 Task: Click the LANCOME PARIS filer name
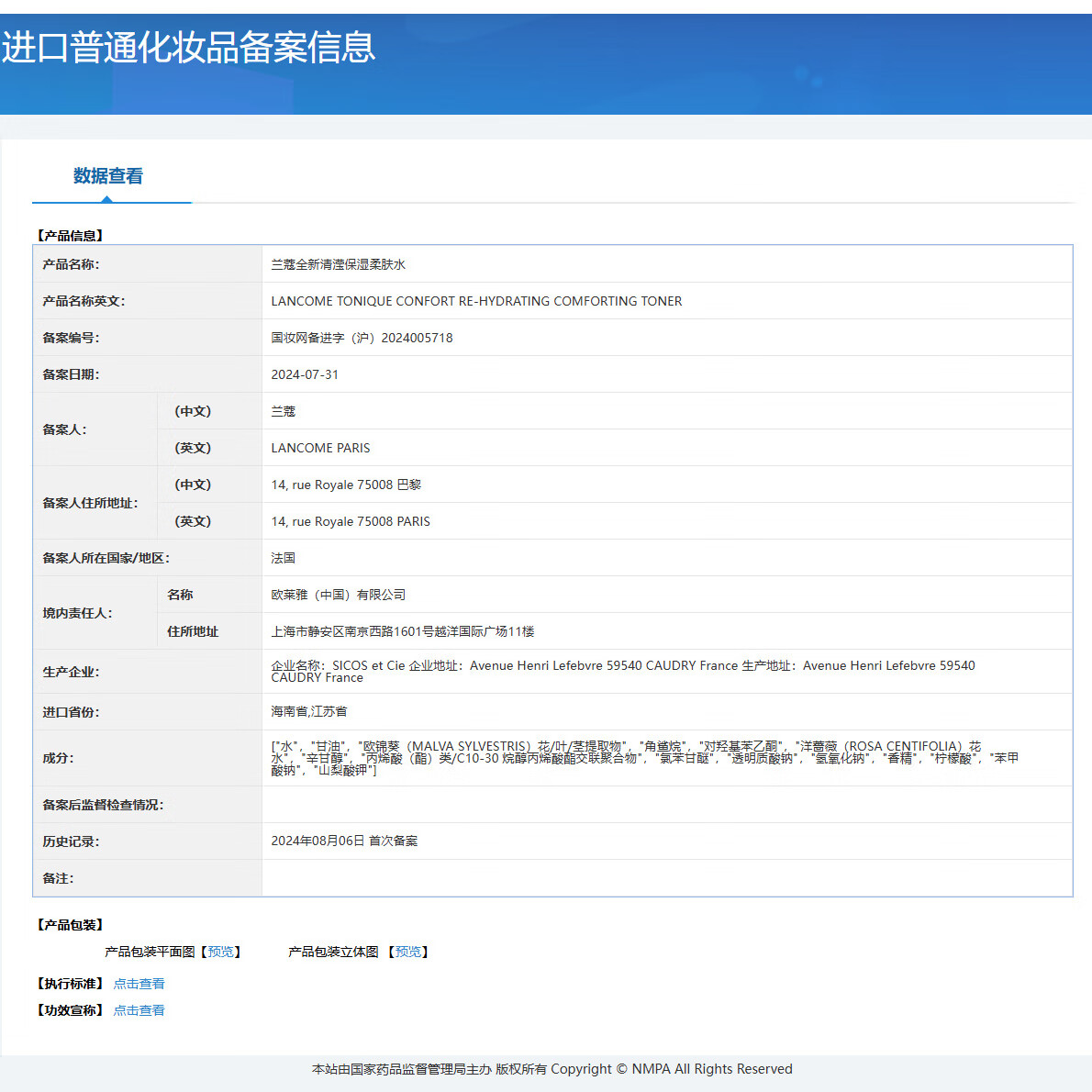tap(320, 448)
